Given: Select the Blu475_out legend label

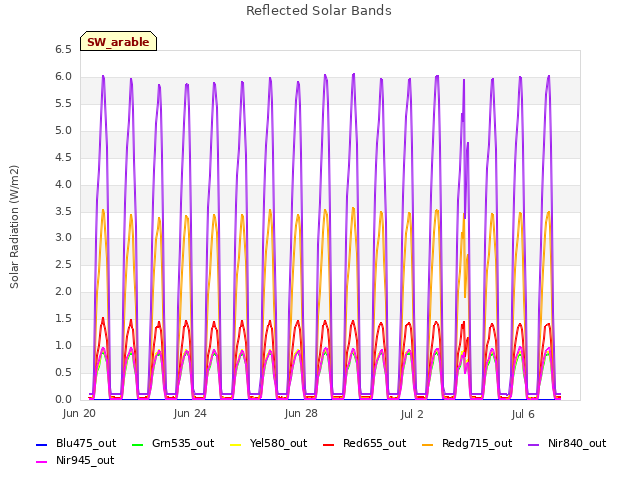Looking at the screenshot, I should pos(86,444).
